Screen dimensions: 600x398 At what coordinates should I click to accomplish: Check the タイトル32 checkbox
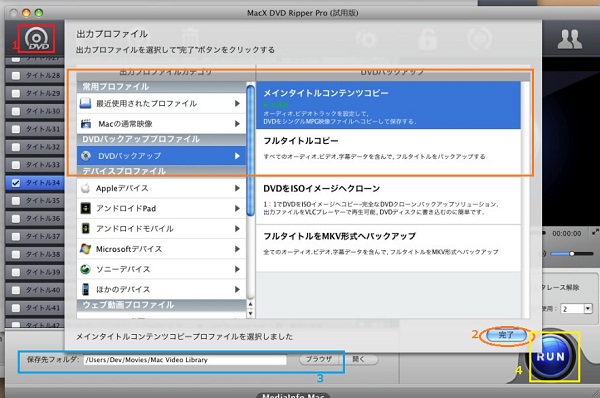pos(16,147)
